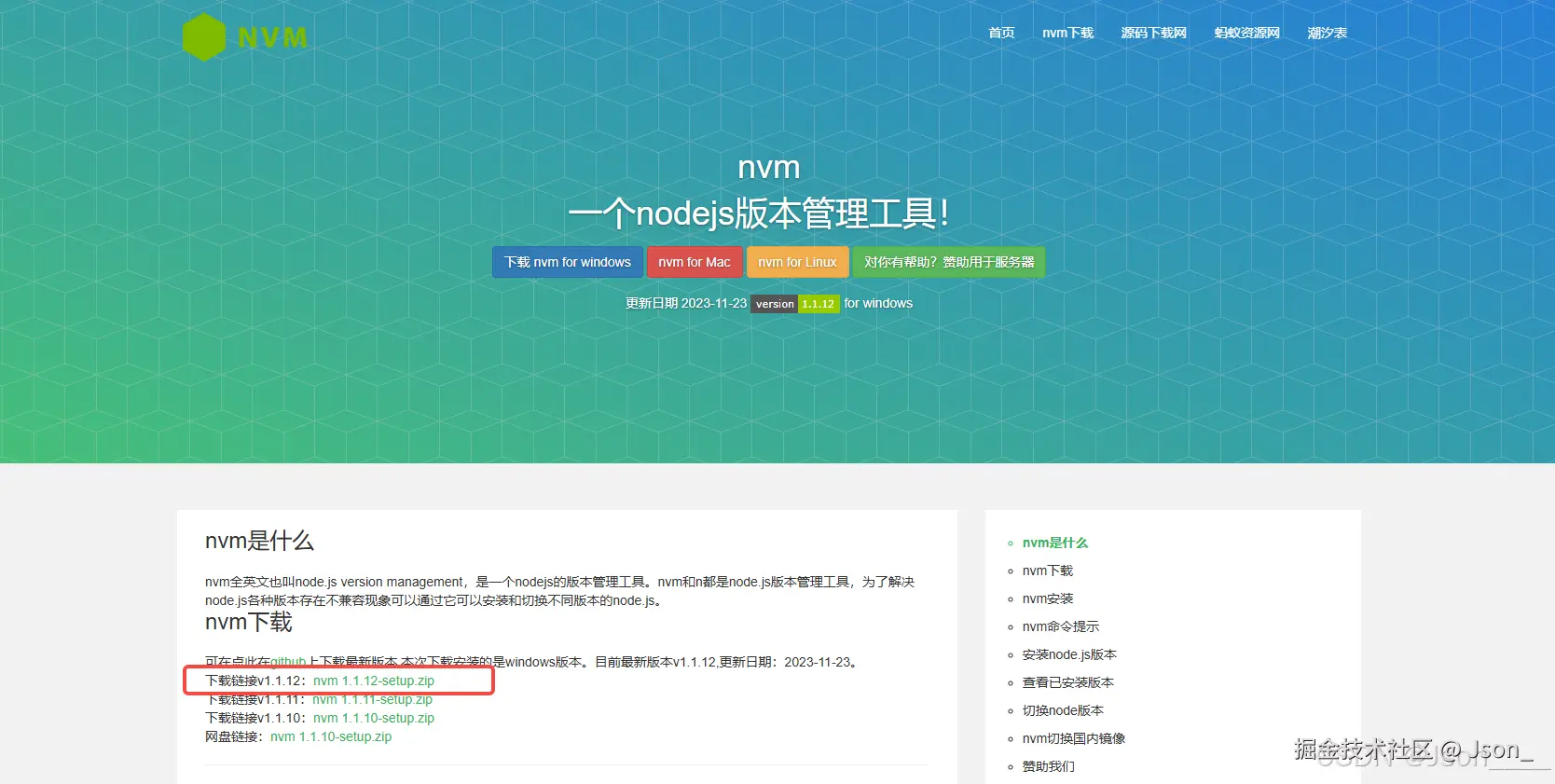1555x784 pixels.
Task: Click the 更新日期 2023-11-23 text
Action: (686, 303)
